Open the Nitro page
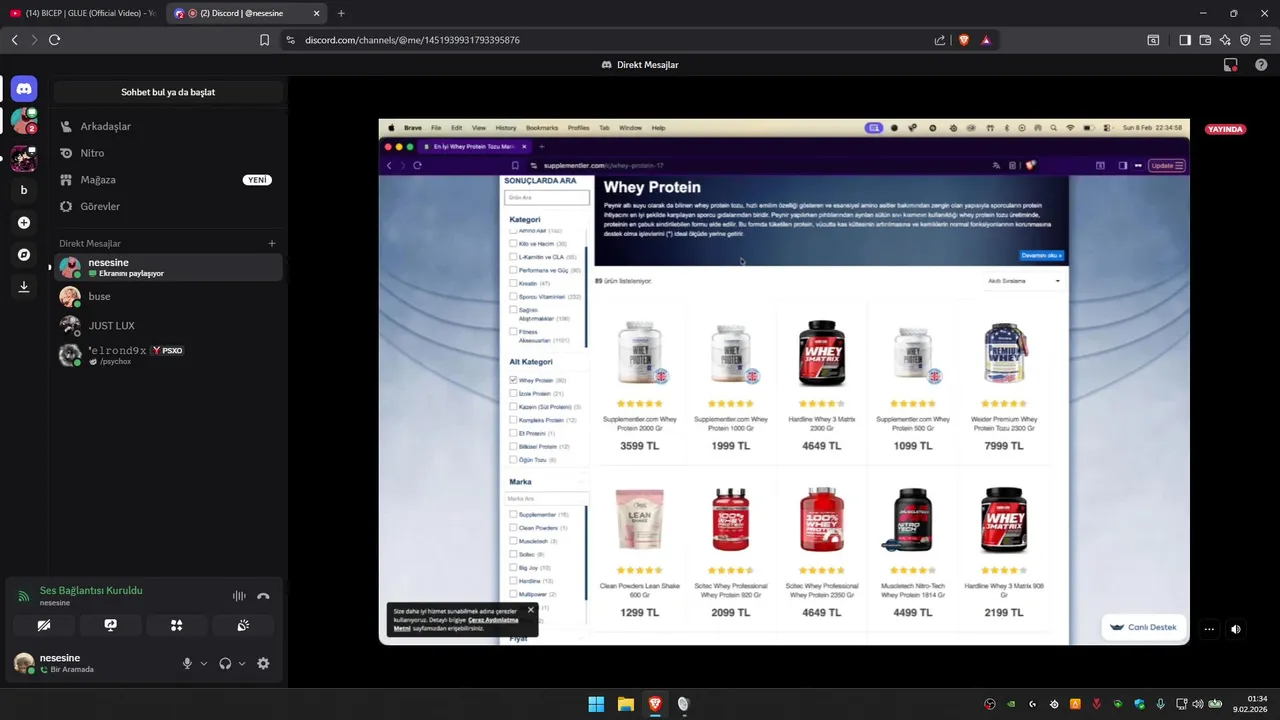Image resolution: width=1280 pixels, height=720 pixels. tap(168, 153)
